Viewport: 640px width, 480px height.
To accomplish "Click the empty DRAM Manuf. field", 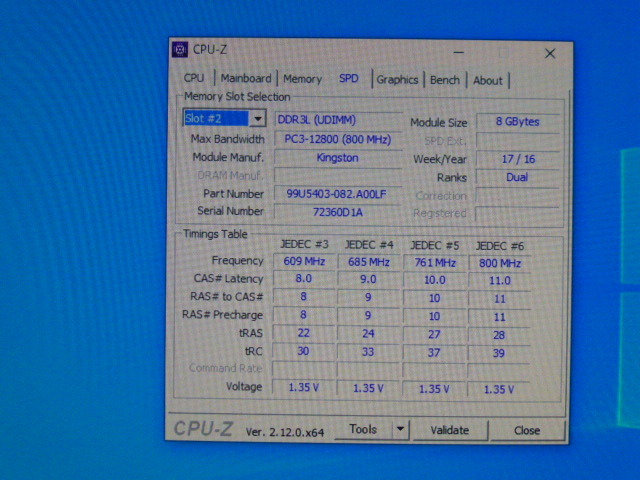I will coord(338,176).
